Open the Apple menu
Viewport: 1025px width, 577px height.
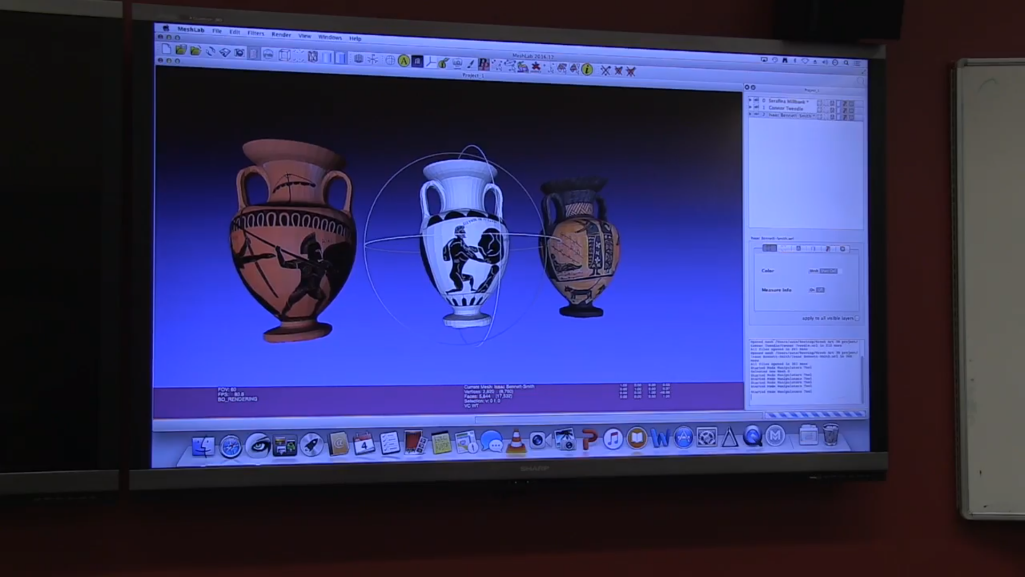tap(165, 28)
